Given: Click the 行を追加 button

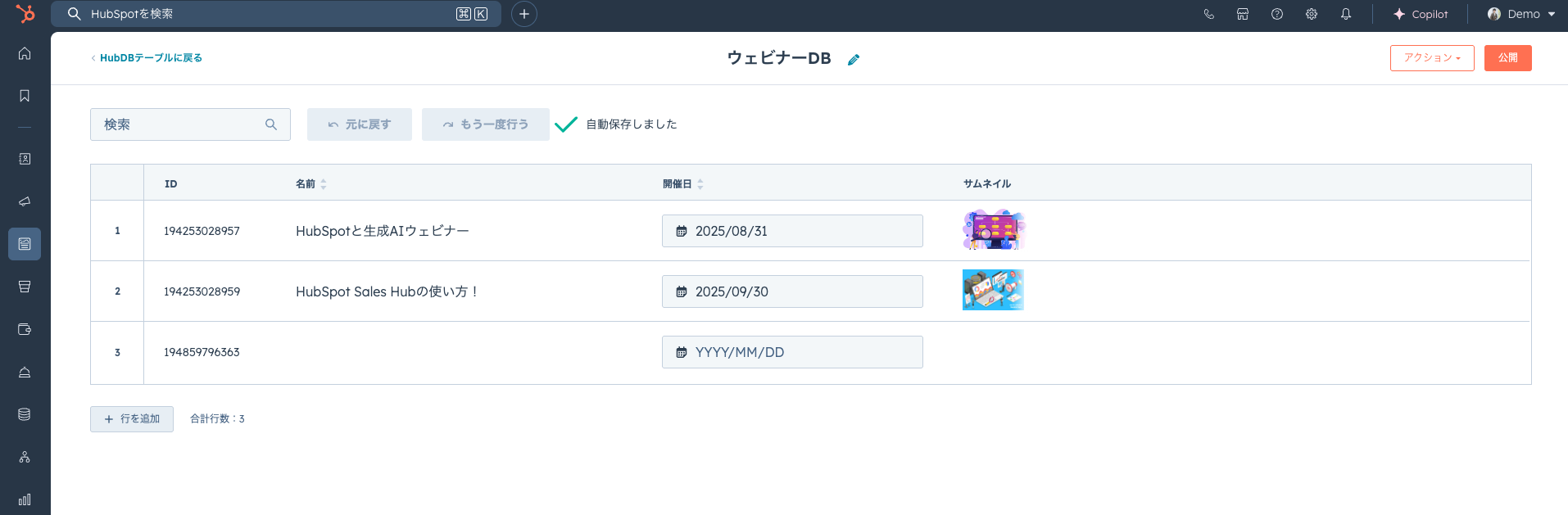Looking at the screenshot, I should [132, 419].
